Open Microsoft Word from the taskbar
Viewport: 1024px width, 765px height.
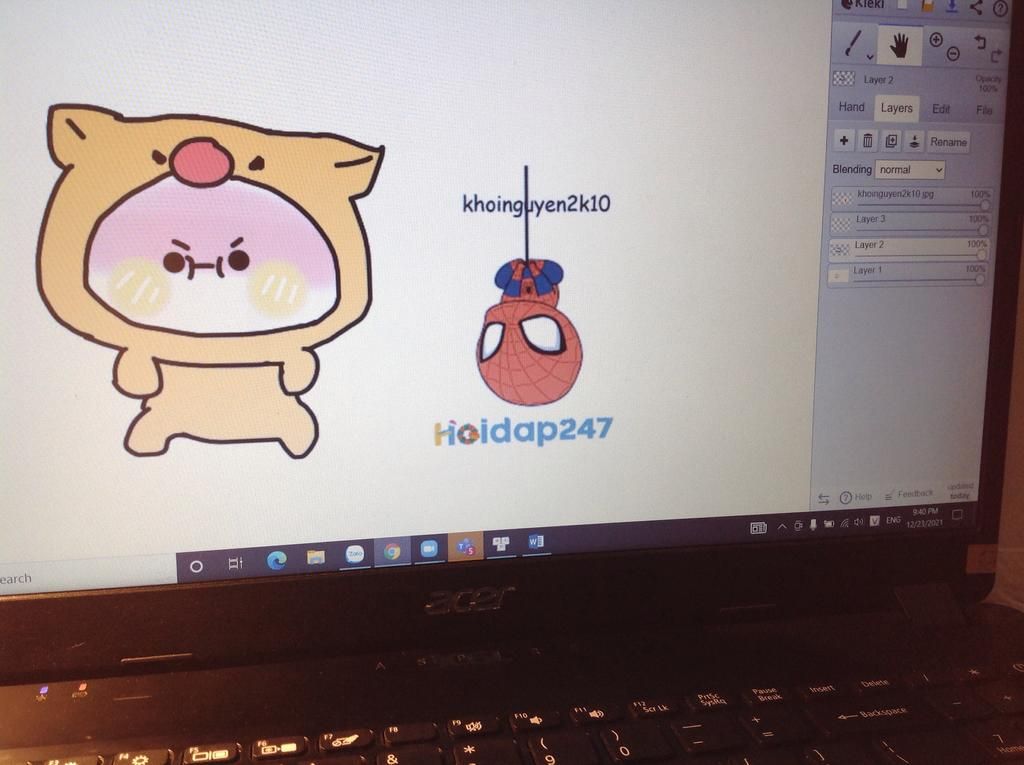click(536, 542)
